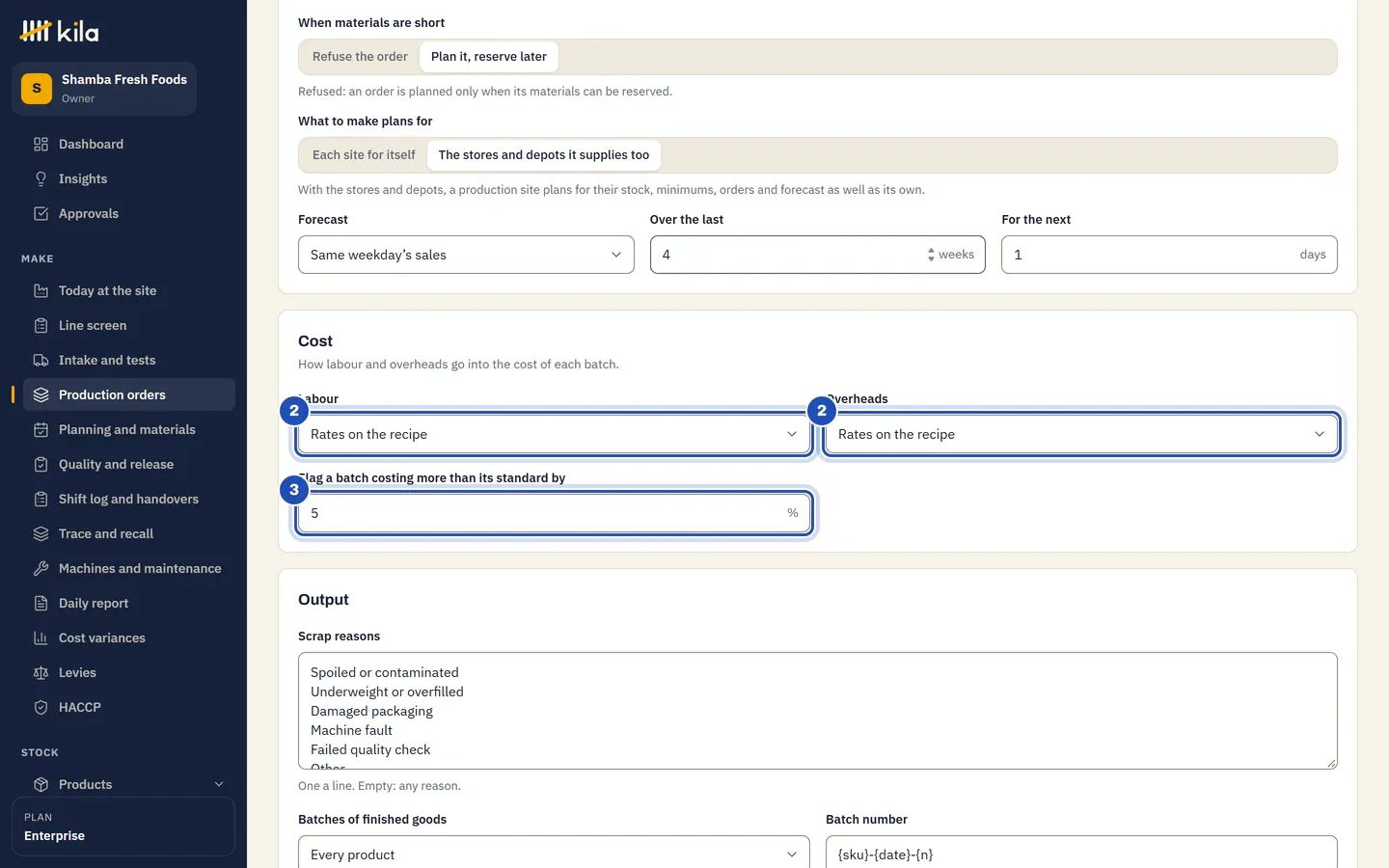This screenshot has width=1389, height=868.
Task: Click the Enterprise plan card
Action: pyautogui.click(x=123, y=827)
